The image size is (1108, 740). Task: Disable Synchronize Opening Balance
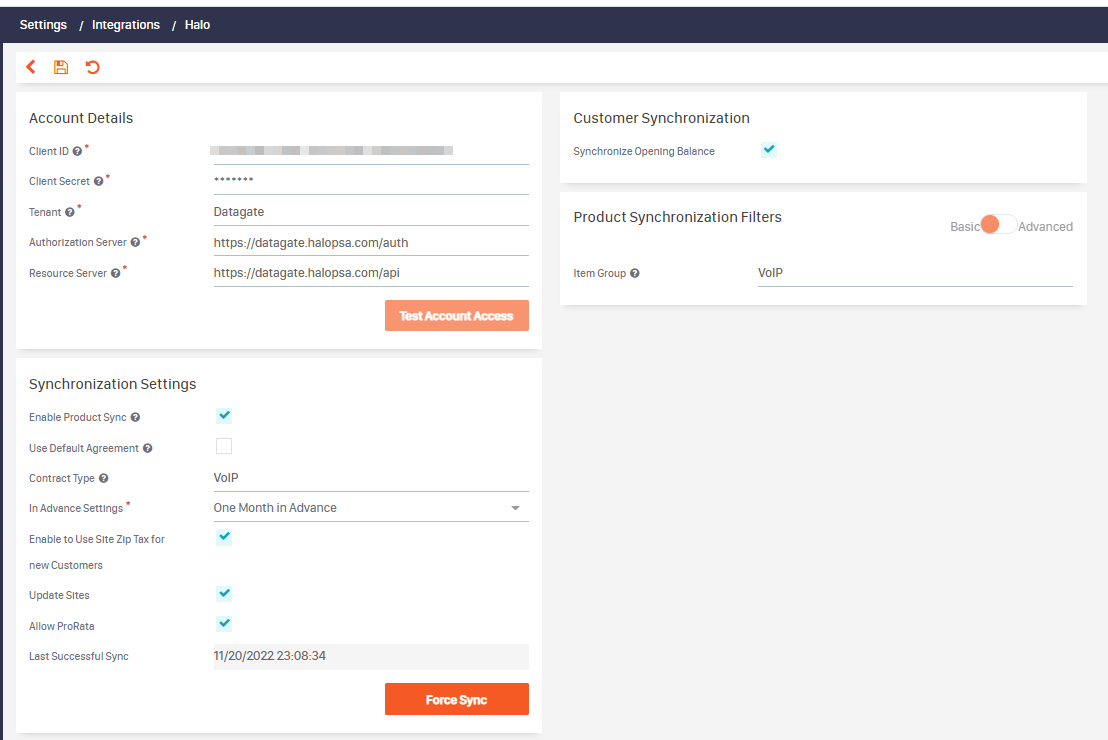(x=768, y=148)
